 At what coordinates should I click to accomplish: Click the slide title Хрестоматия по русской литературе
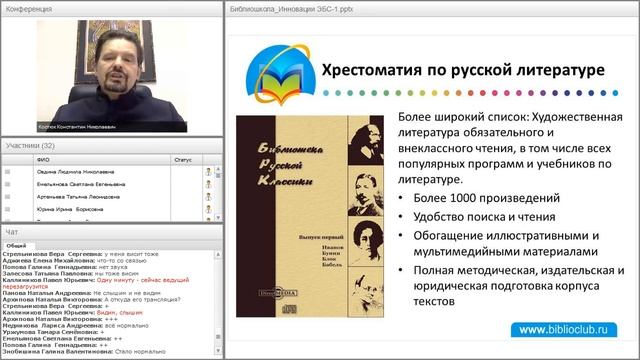tap(463, 70)
